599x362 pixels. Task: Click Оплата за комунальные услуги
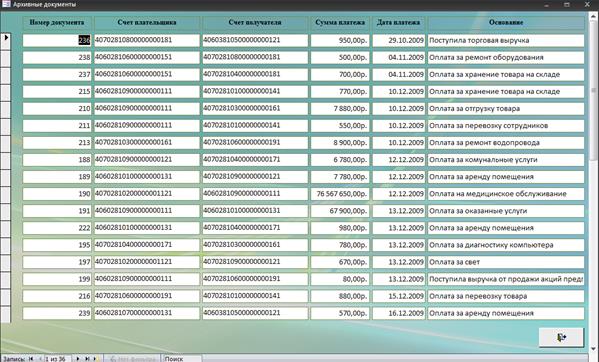click(x=506, y=160)
